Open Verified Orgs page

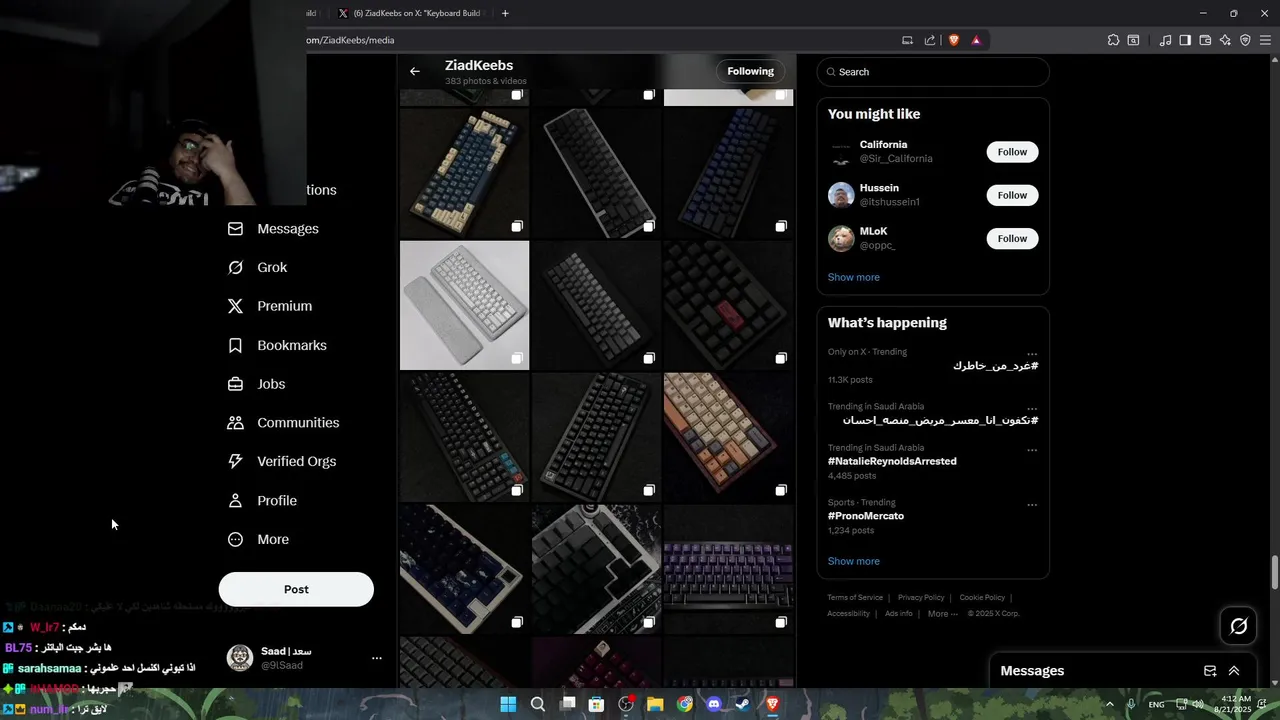pyautogui.click(x=281, y=462)
